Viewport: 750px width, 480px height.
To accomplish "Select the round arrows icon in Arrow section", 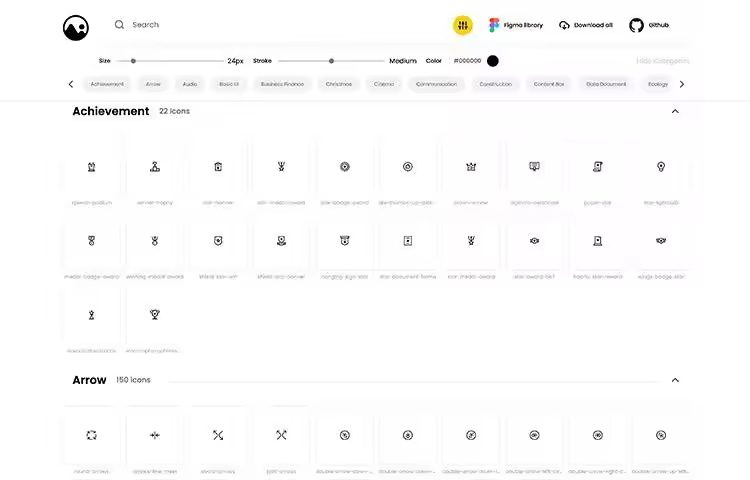I will [x=91, y=435].
